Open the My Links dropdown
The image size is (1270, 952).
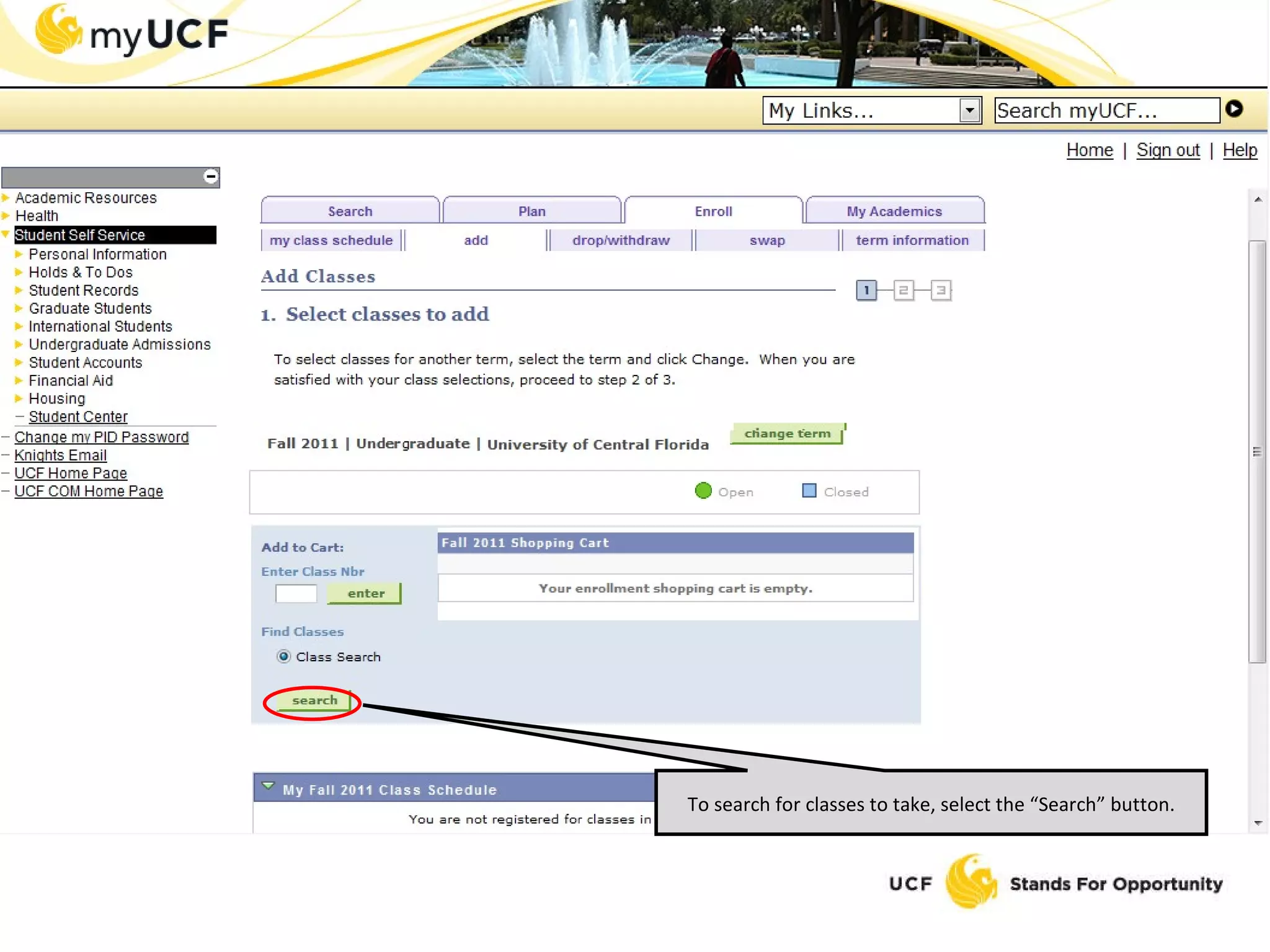point(871,111)
